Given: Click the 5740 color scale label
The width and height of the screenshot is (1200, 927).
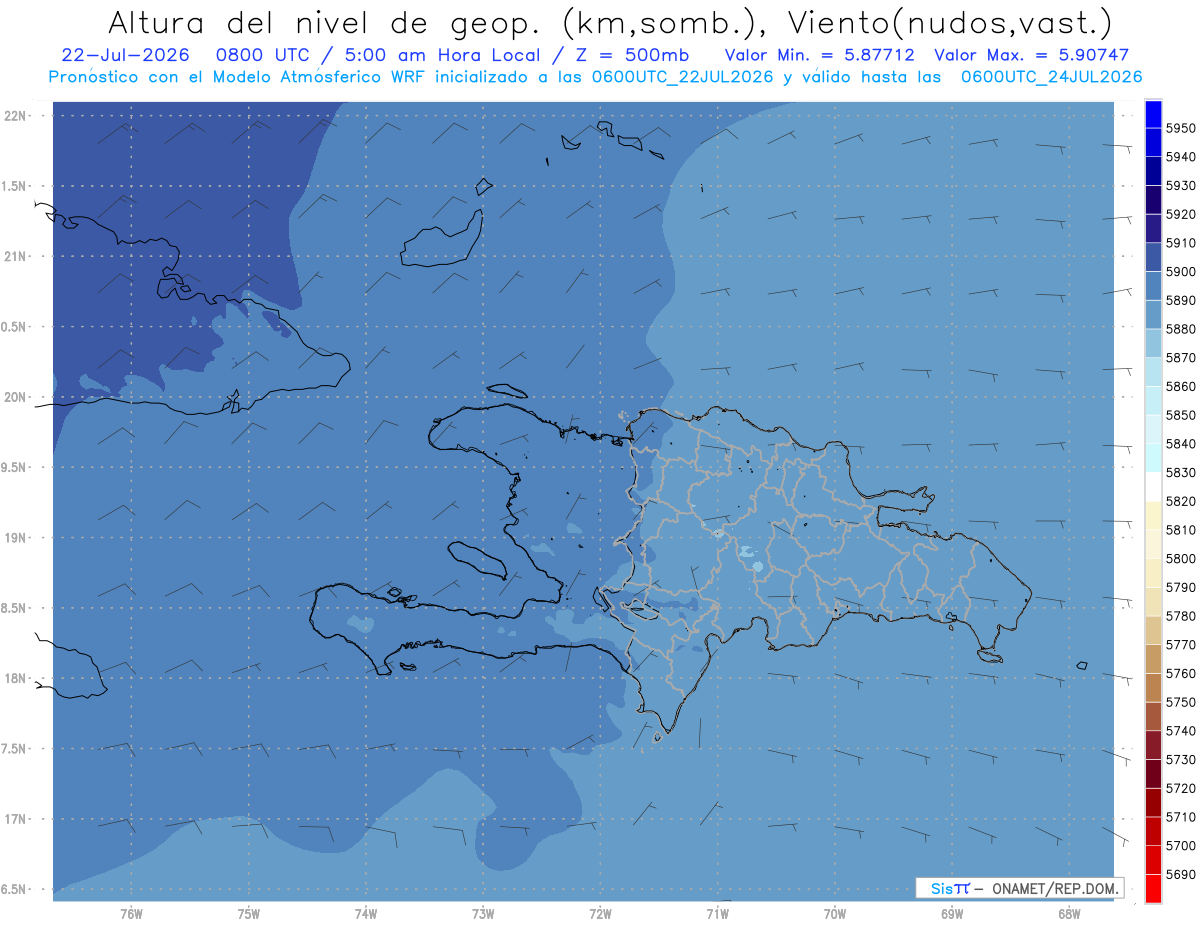Looking at the screenshot, I should 1181,731.
